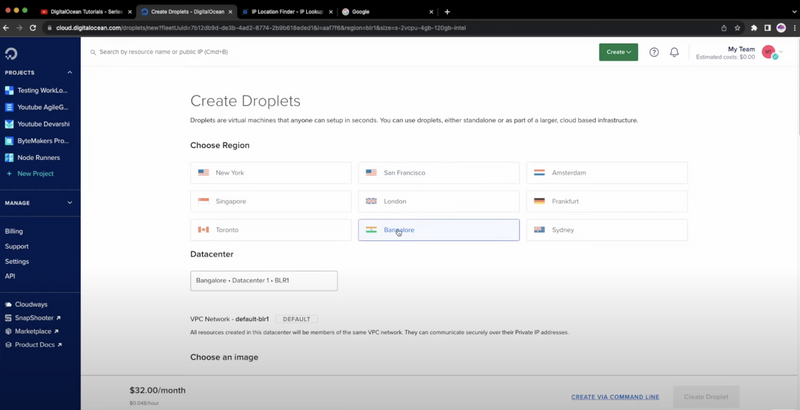Open the green Create dropdown
The height and width of the screenshot is (410, 800).
(x=618, y=52)
